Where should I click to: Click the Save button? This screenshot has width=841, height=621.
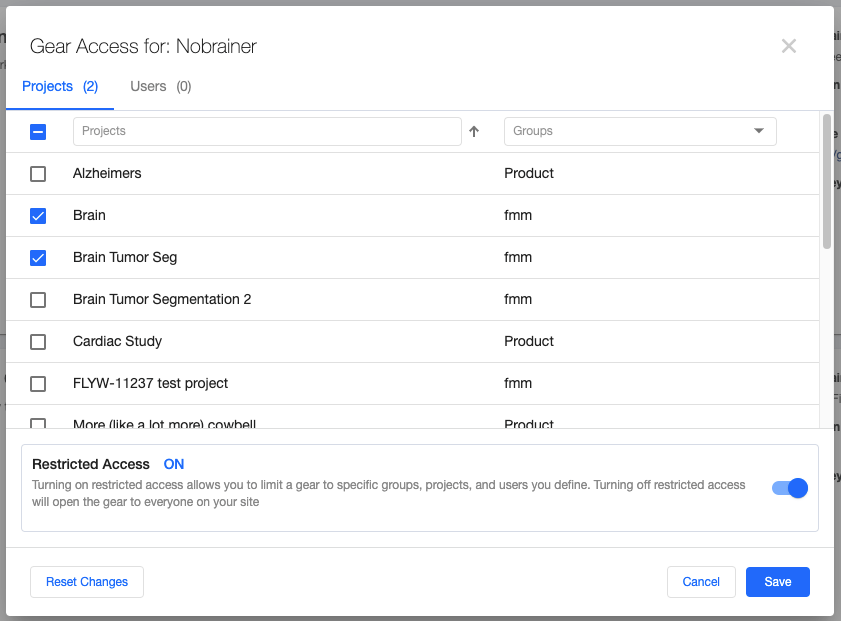pos(777,581)
